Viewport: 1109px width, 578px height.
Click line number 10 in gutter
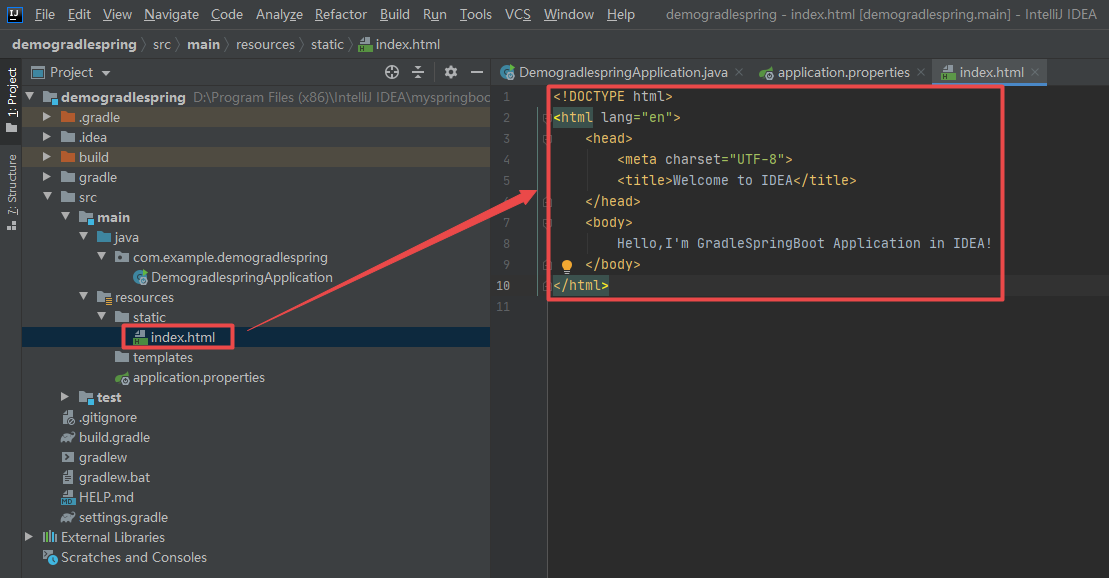(503, 285)
